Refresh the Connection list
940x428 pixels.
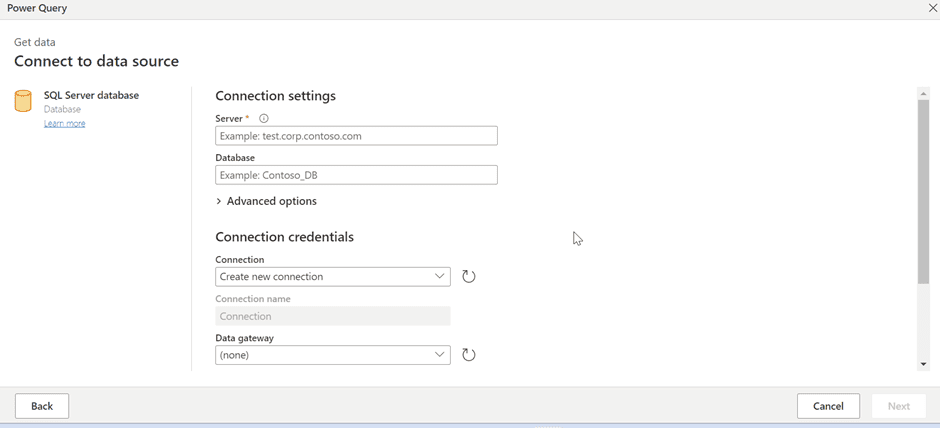469,277
